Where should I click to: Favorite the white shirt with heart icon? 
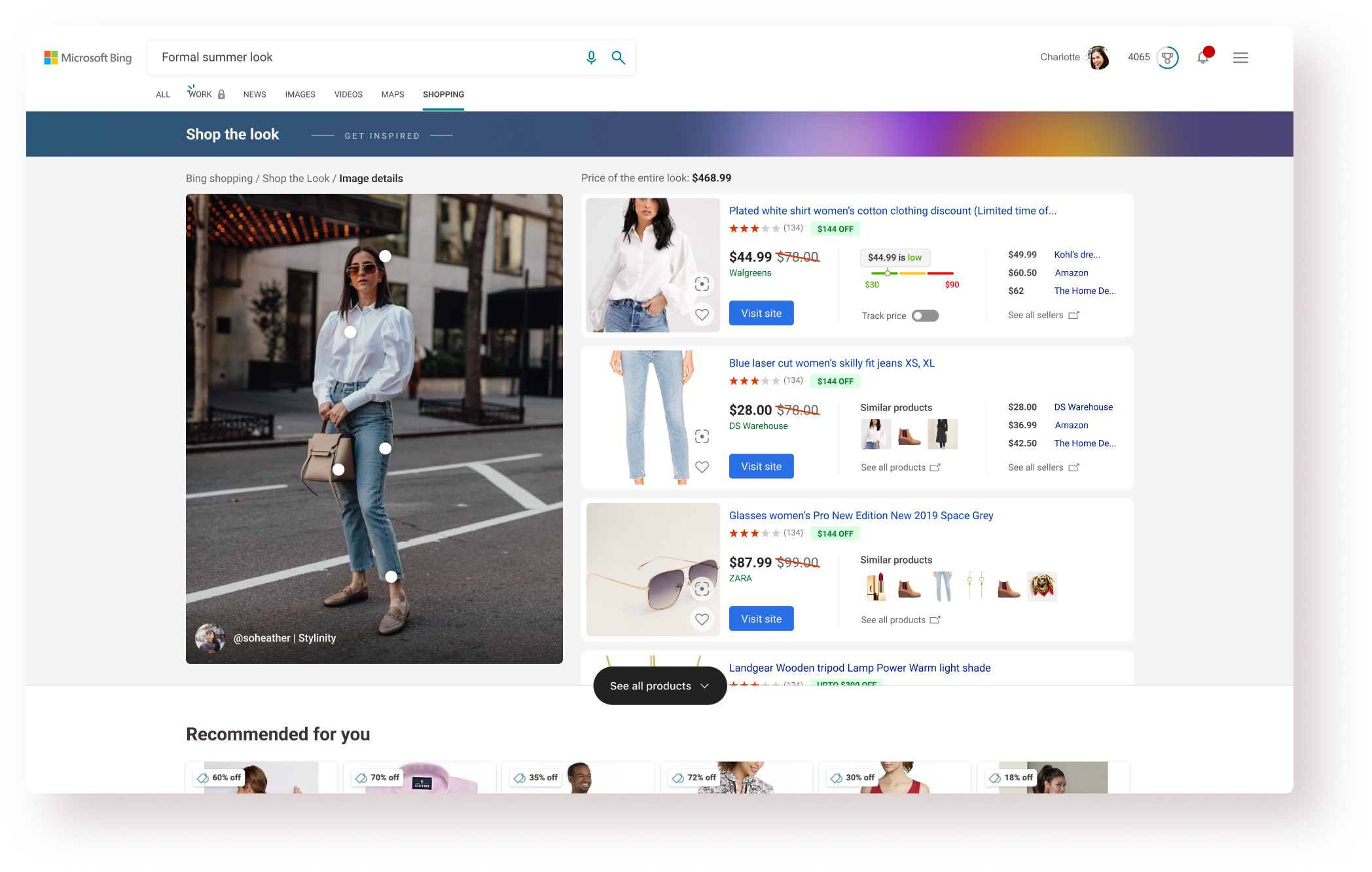702,315
